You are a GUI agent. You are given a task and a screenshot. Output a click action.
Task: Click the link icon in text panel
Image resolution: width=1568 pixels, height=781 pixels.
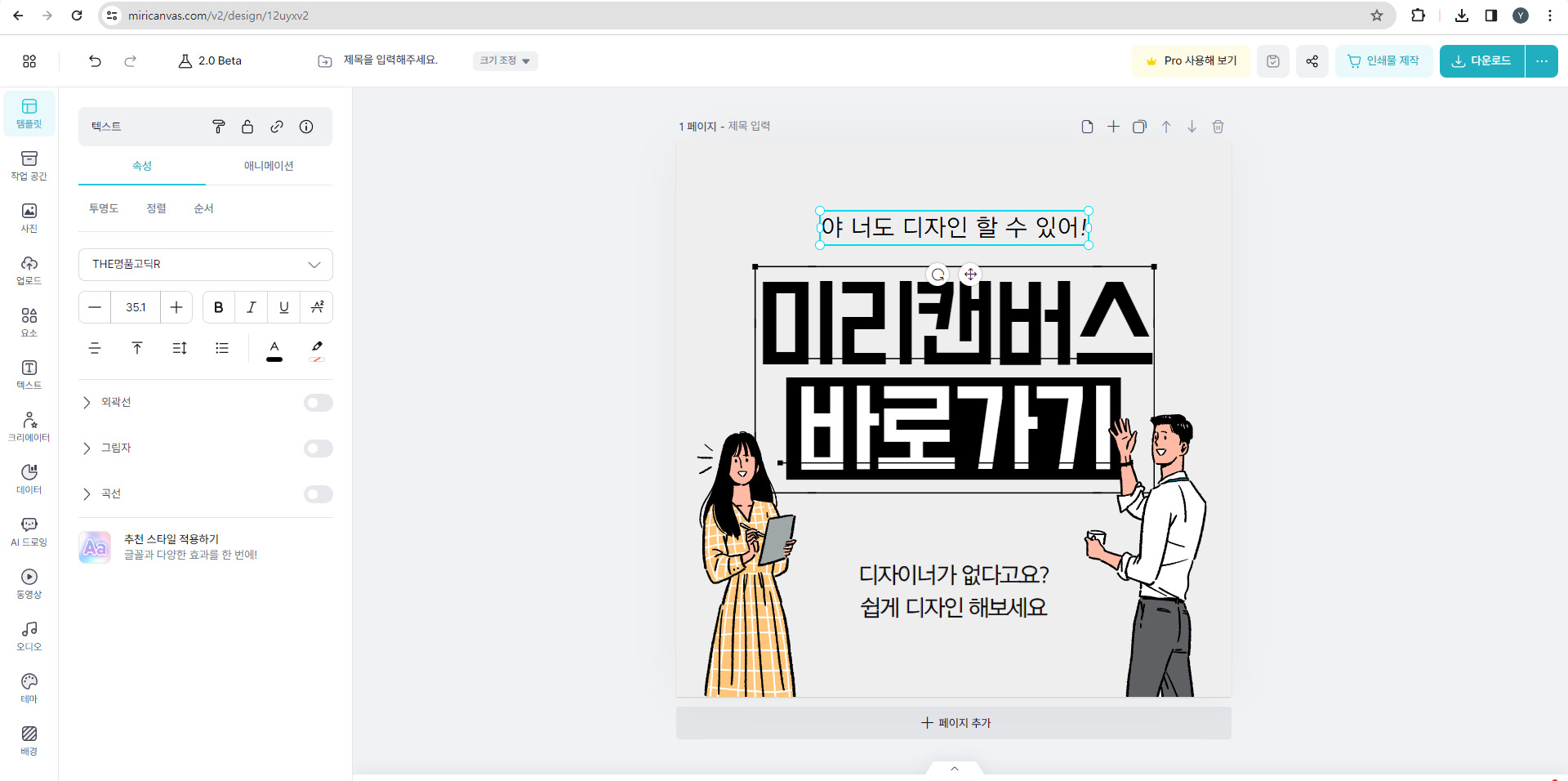pos(277,127)
